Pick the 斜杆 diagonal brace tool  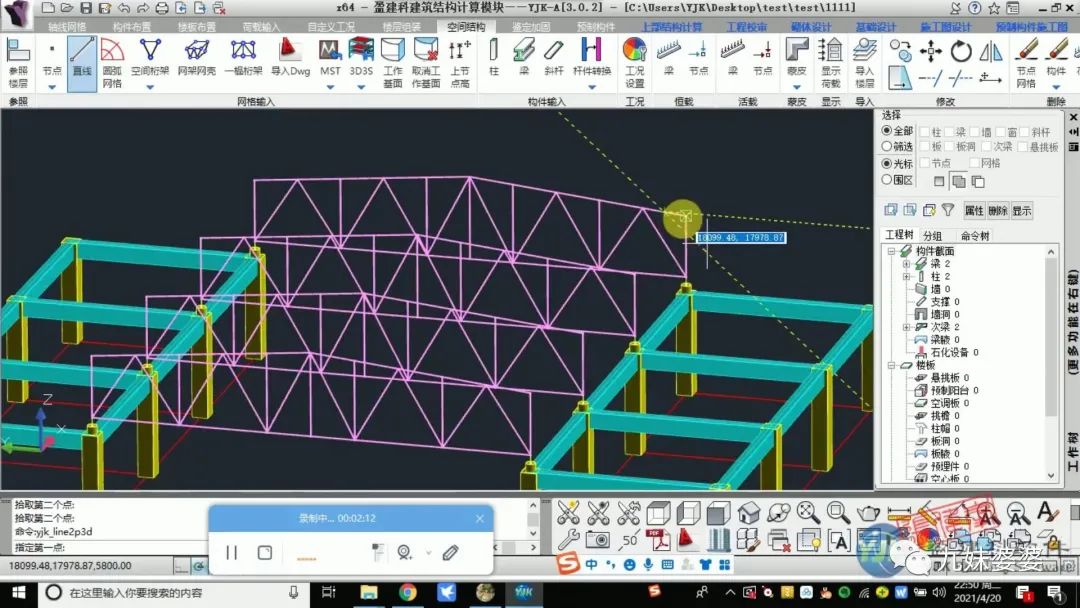tap(554, 58)
